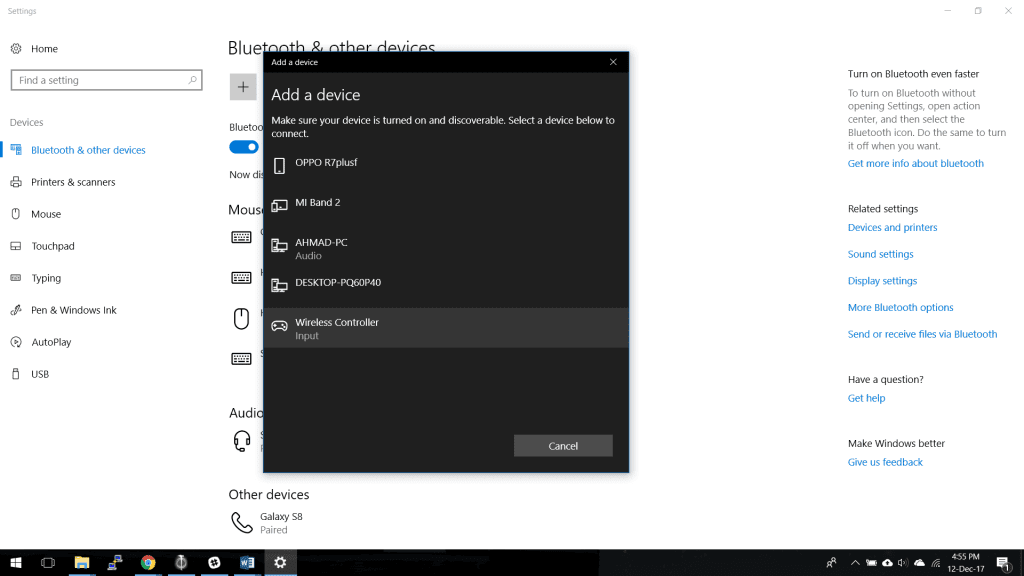Switch to Pen & Windows Ink settings

point(74,310)
